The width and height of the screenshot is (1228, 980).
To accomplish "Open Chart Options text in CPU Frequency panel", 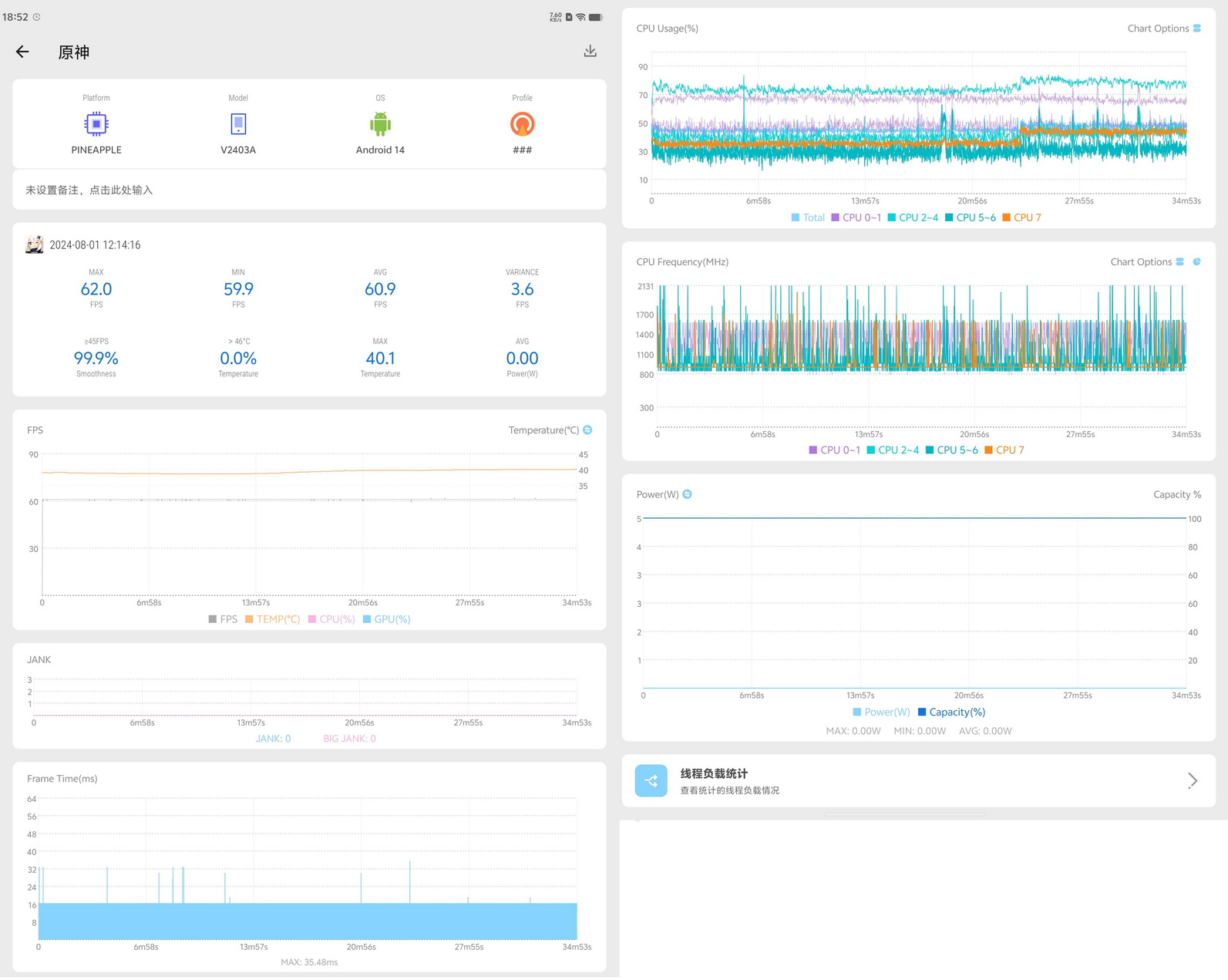I will (1141, 262).
